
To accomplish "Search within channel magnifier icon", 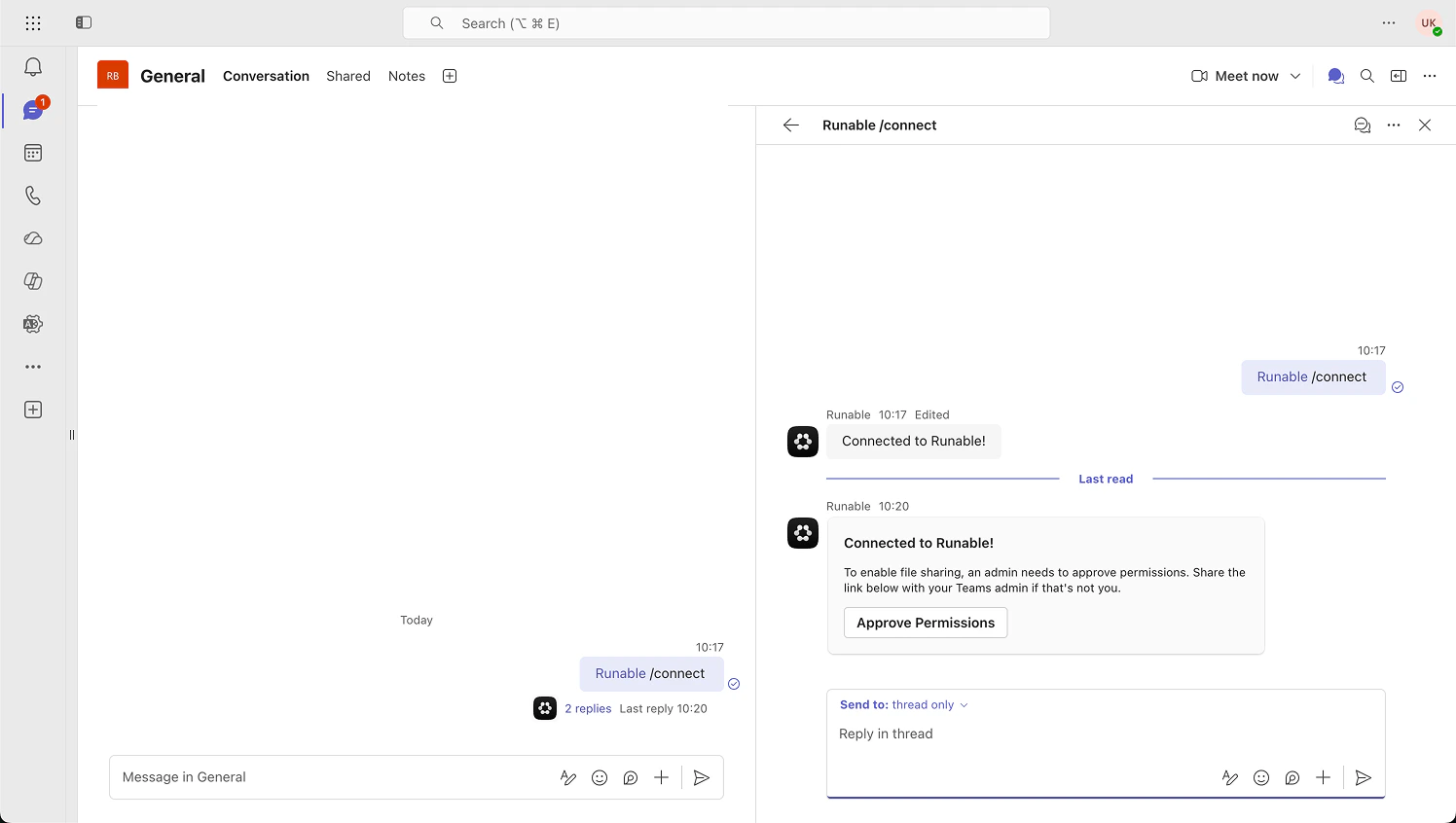I will click(x=1367, y=76).
